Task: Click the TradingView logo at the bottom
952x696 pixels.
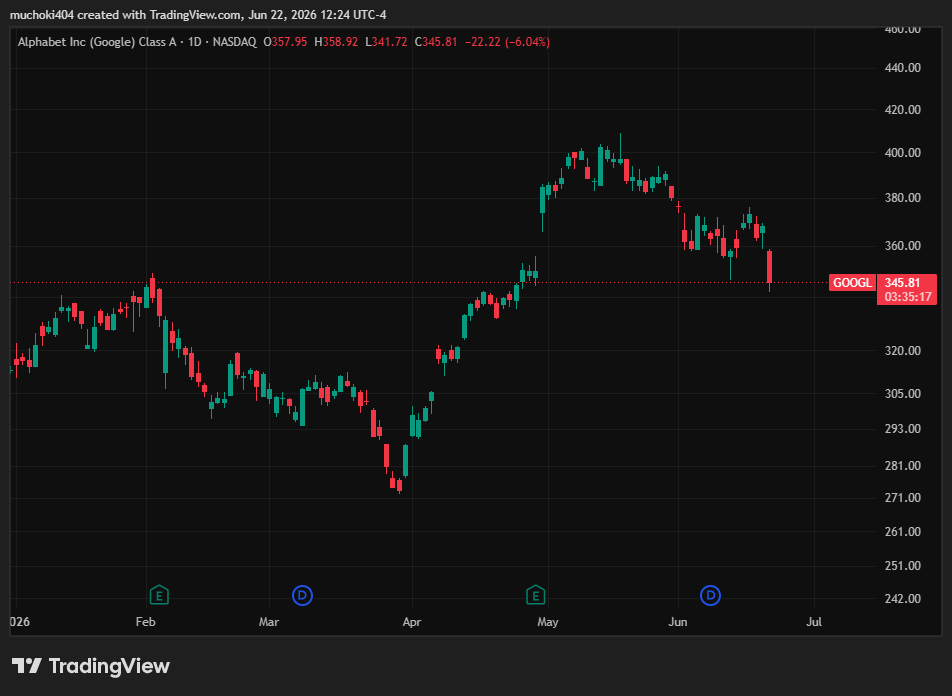Action: coord(91,666)
